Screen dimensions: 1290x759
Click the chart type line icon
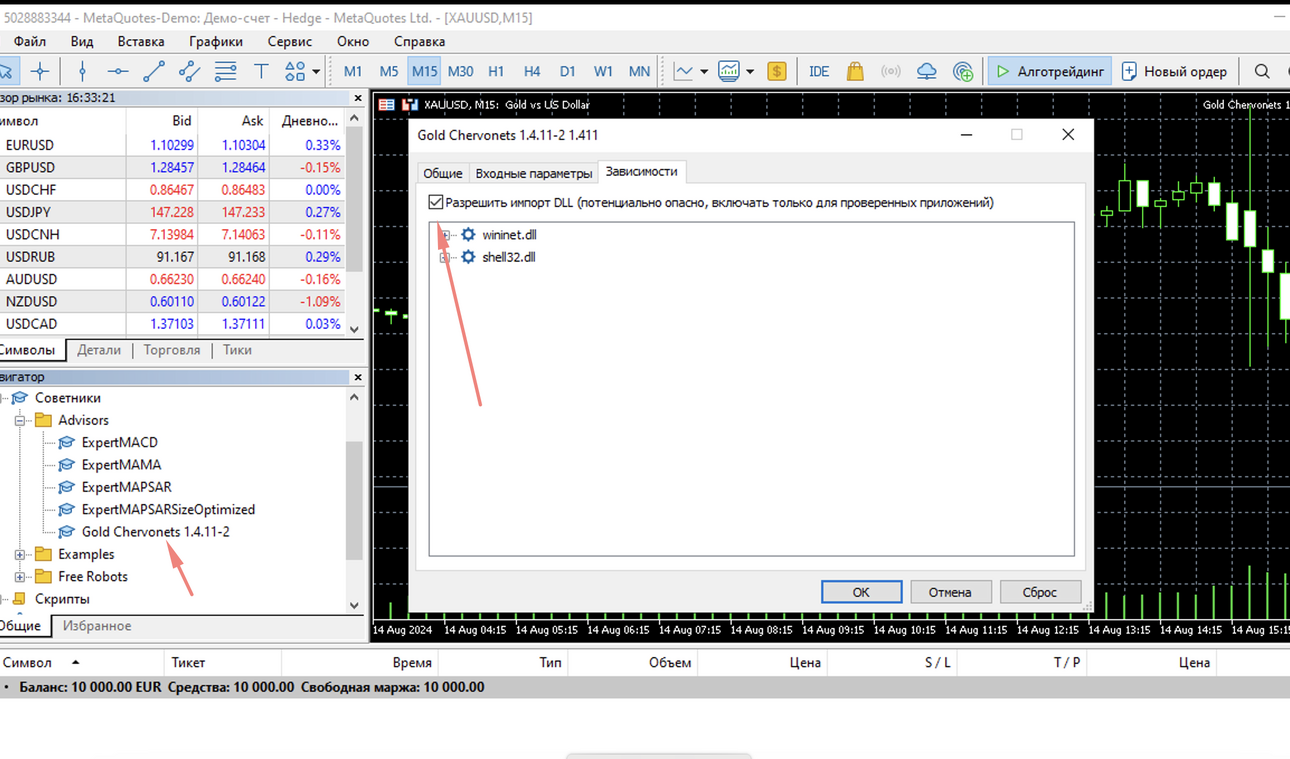tap(684, 71)
